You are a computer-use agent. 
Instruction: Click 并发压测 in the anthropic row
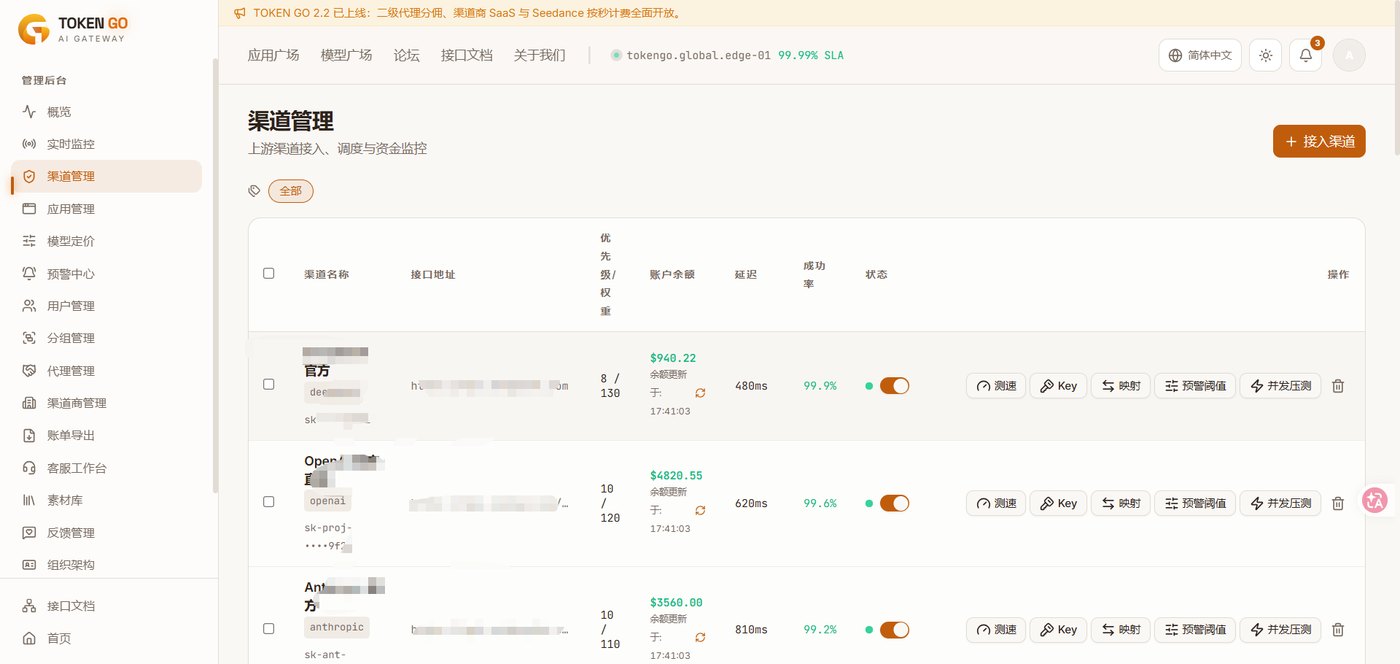[1280, 630]
